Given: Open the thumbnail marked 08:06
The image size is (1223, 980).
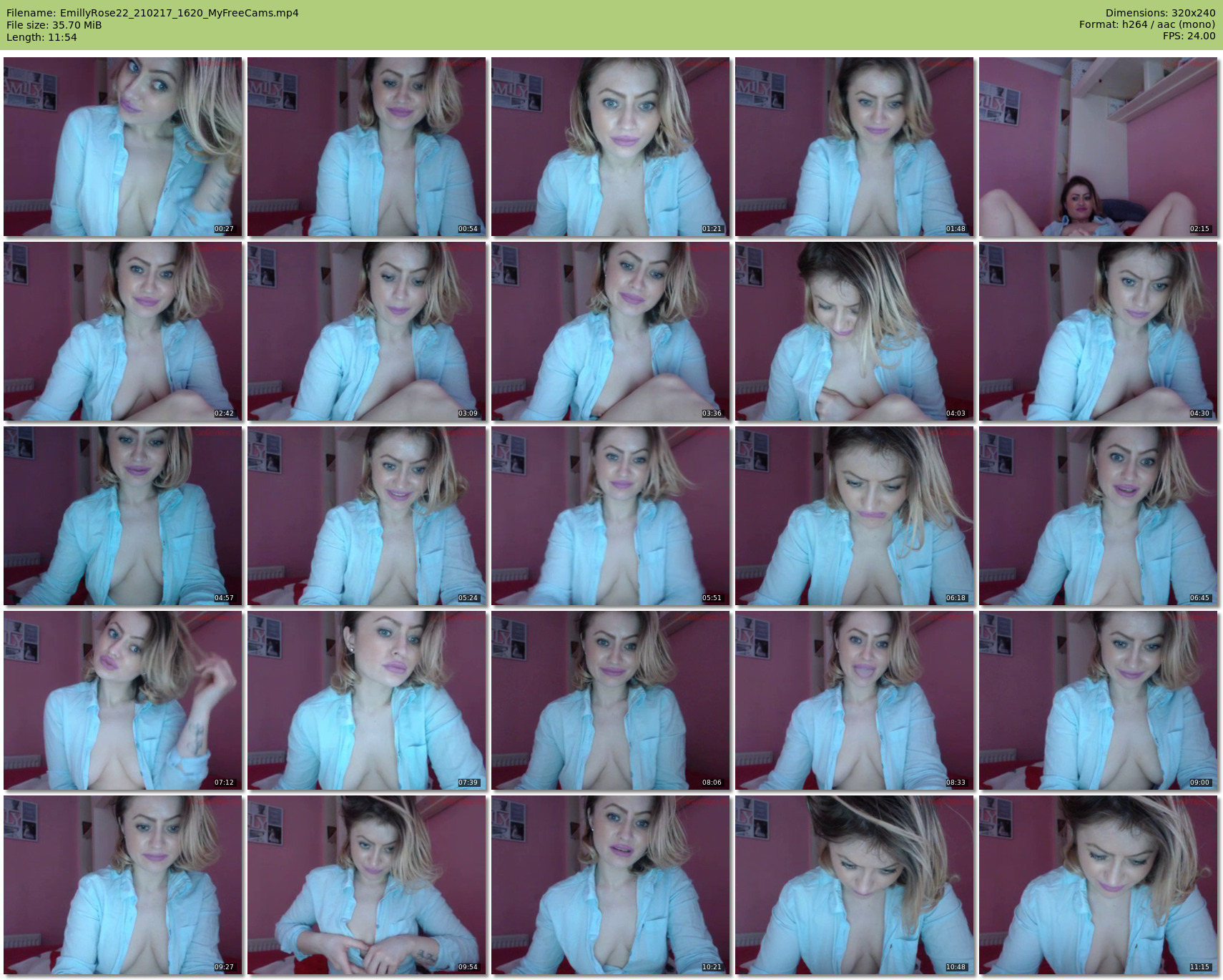Looking at the screenshot, I should tap(610, 700).
